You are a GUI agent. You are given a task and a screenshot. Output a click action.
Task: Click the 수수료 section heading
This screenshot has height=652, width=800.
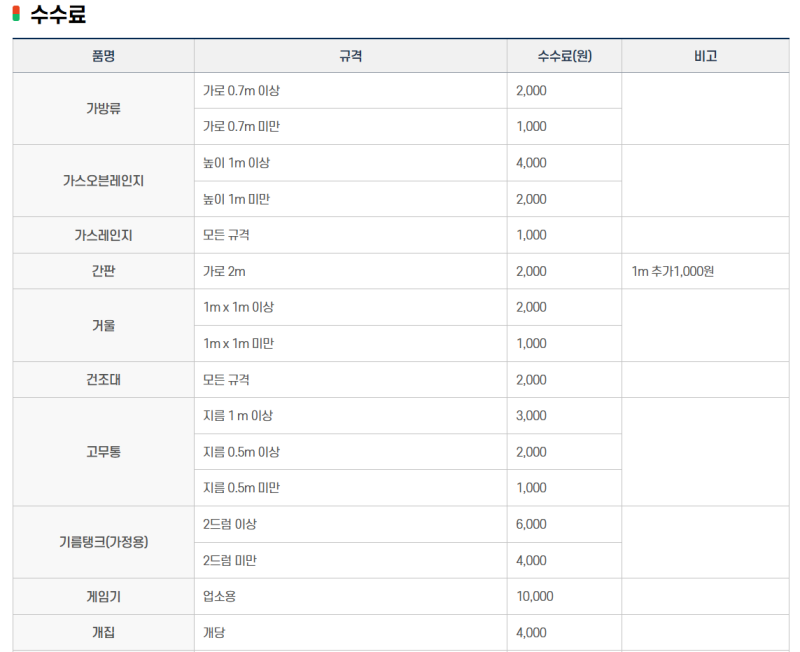pyautogui.click(x=58, y=14)
